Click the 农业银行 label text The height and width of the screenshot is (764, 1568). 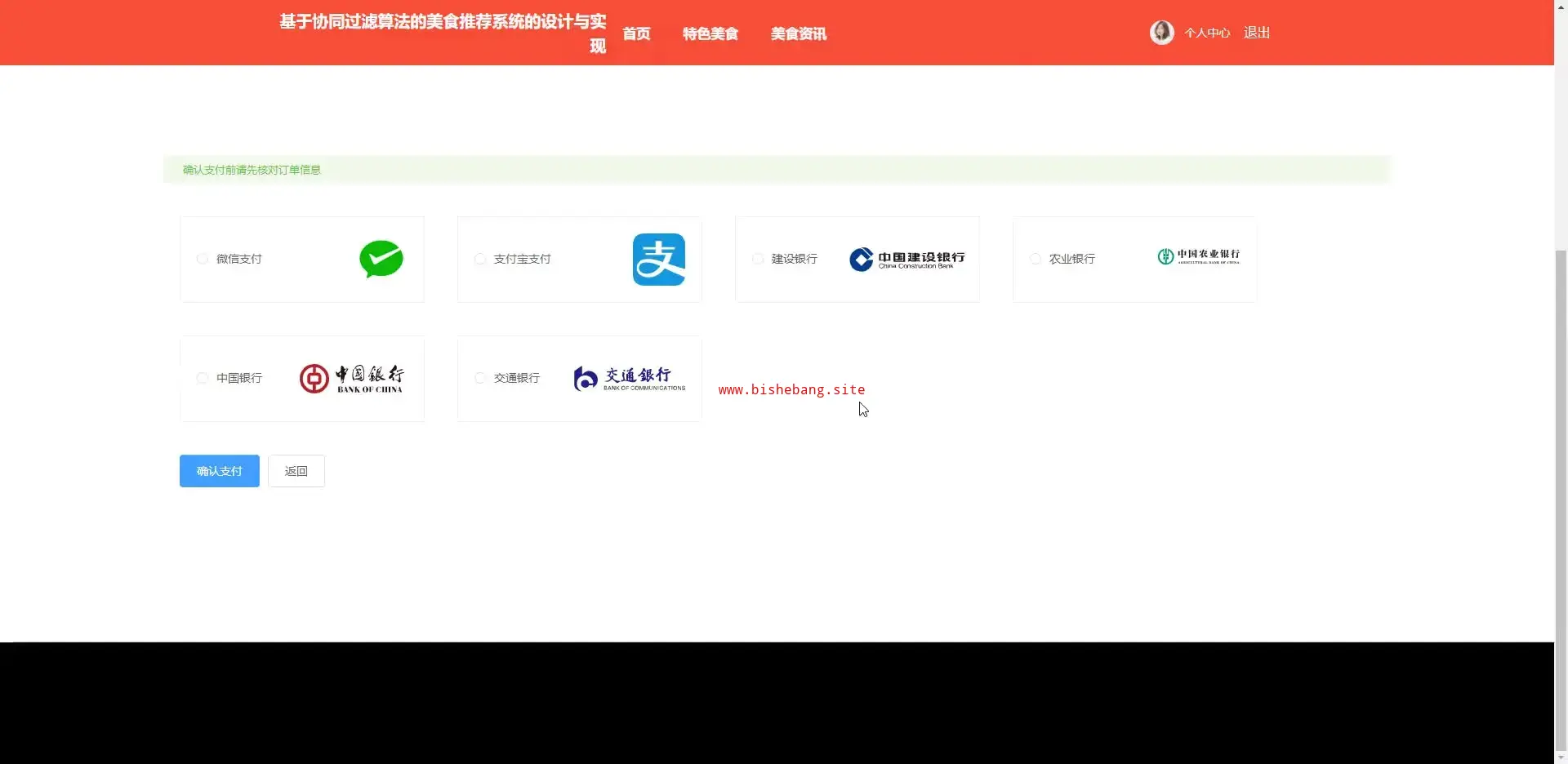point(1072,259)
